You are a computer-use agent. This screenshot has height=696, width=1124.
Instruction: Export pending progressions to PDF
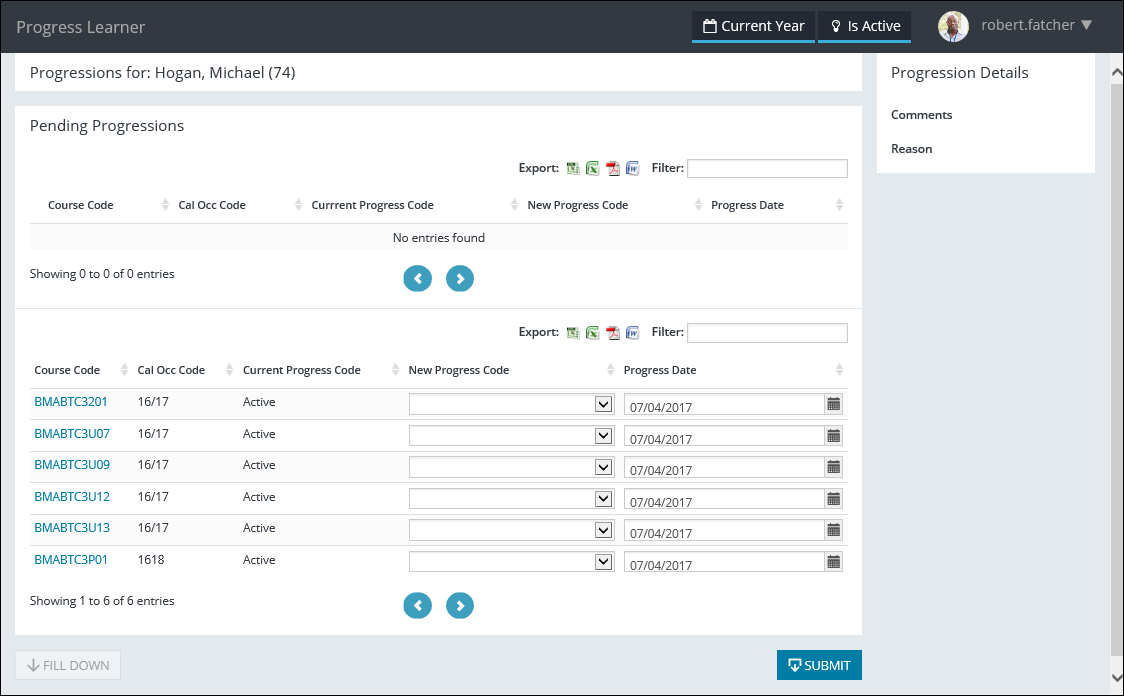click(613, 168)
